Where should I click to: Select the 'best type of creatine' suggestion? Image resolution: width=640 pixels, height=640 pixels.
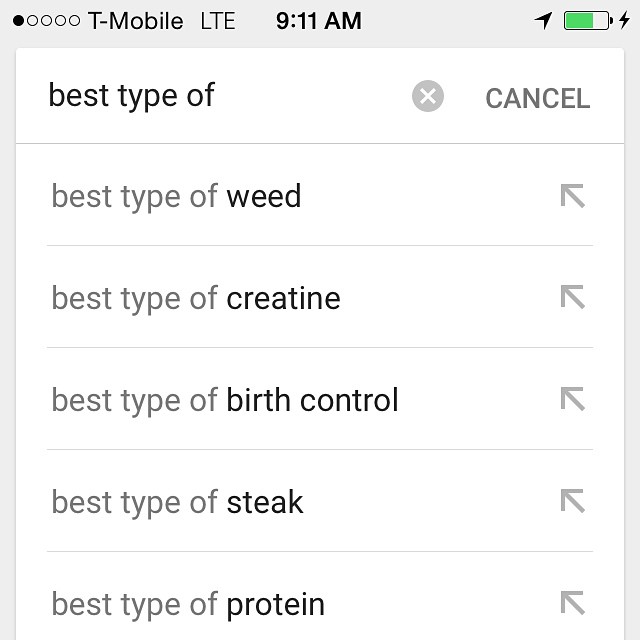click(196, 298)
